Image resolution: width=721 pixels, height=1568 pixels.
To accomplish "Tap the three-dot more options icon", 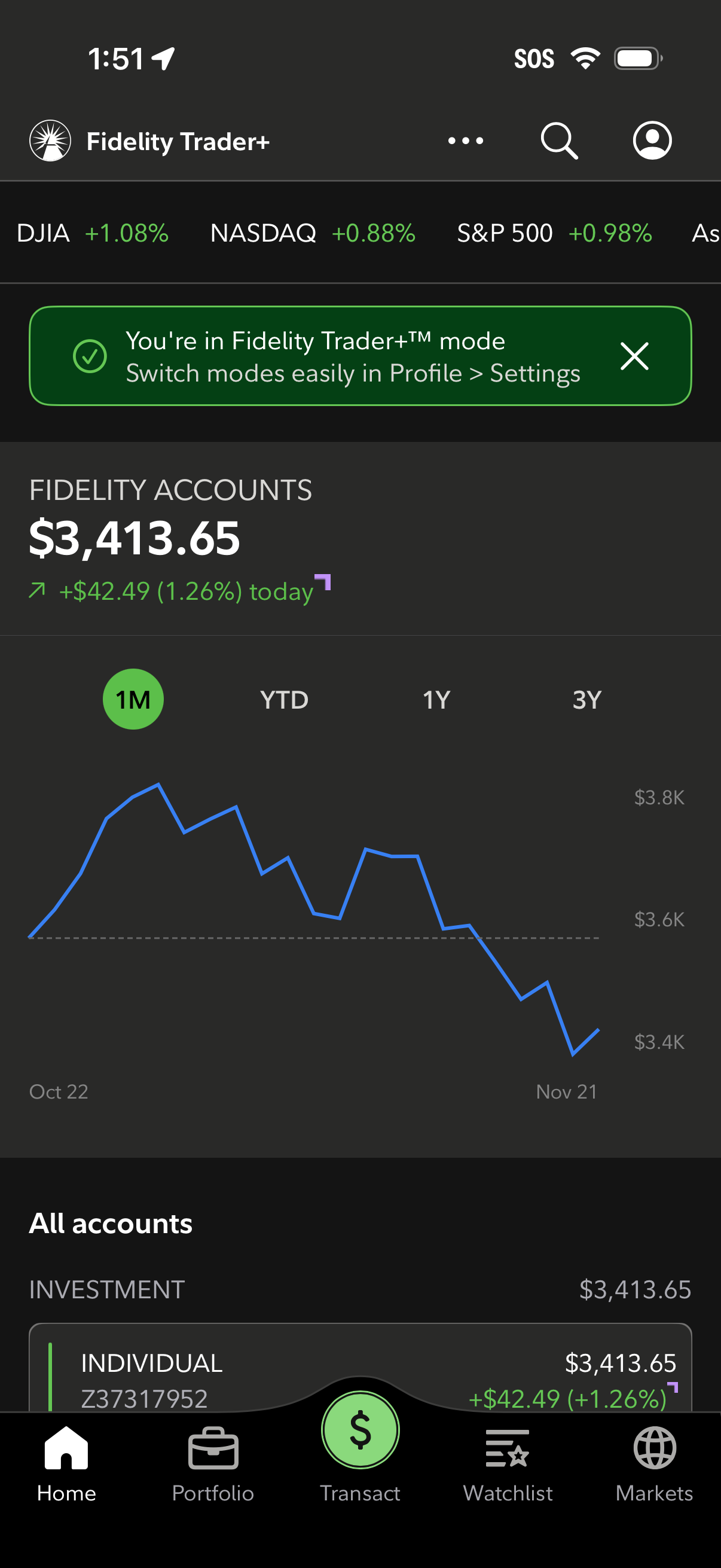I will (x=466, y=141).
